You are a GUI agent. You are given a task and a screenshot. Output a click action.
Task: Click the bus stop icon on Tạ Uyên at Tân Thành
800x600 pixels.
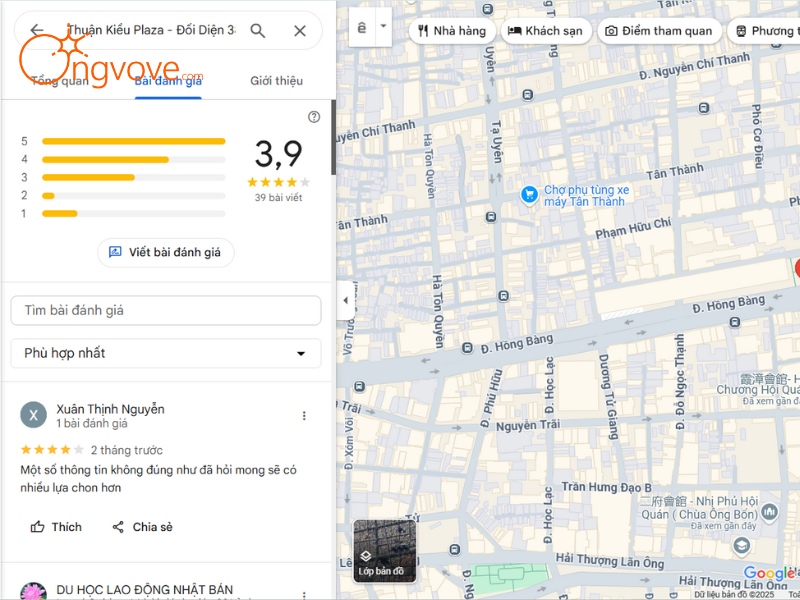(491, 217)
